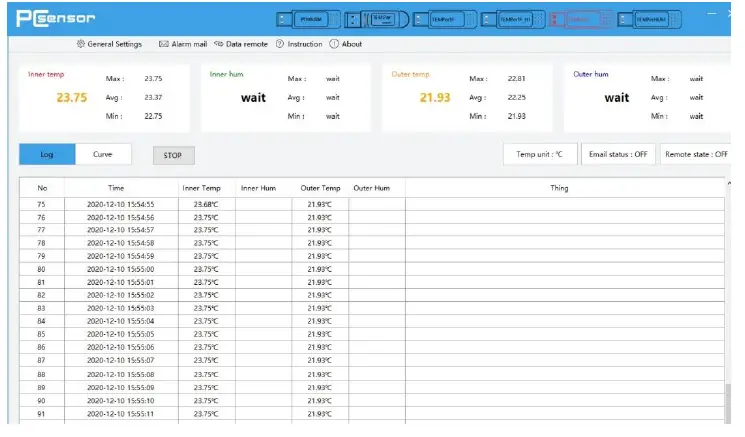Viewport: 745px width, 437px height.
Task: Click the Outer Temp column header
Action: (320, 188)
